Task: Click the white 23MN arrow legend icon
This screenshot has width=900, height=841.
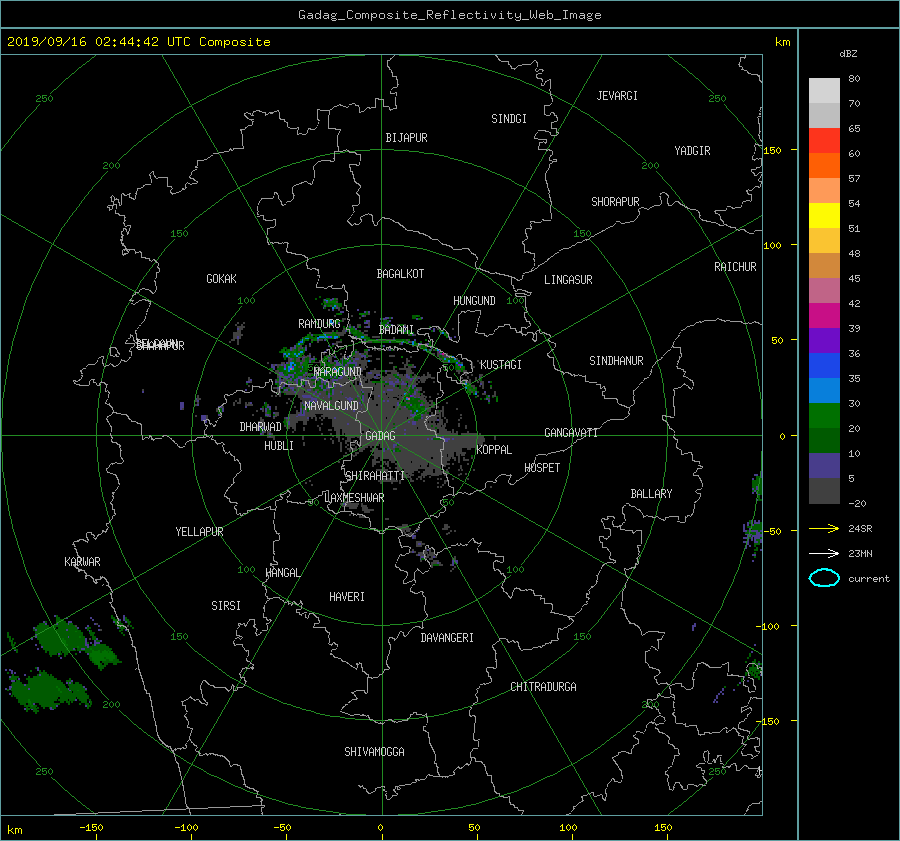Action: (x=824, y=553)
